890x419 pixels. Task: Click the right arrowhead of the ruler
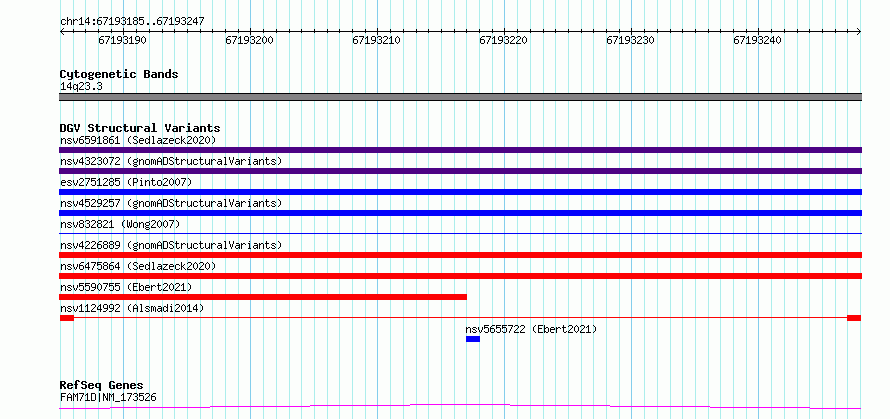click(x=859, y=31)
